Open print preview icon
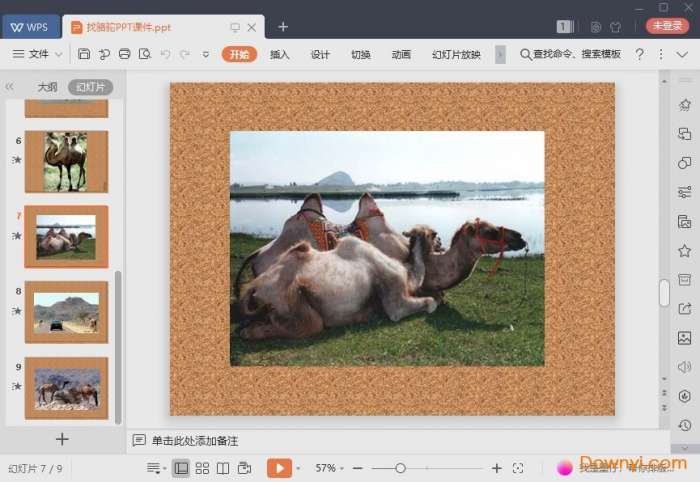The image size is (700, 482). 145,54
